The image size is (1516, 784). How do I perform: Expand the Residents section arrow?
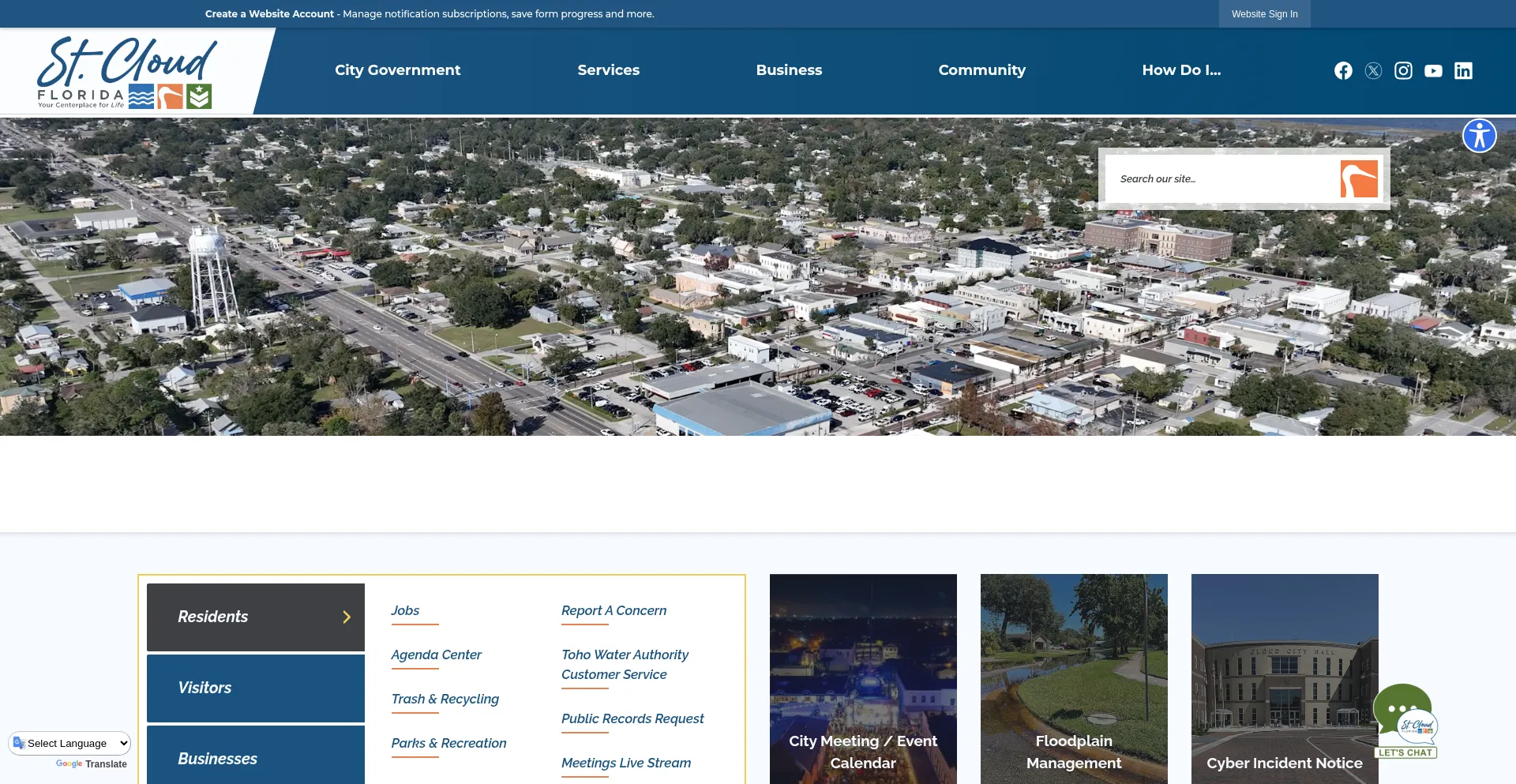pos(346,617)
